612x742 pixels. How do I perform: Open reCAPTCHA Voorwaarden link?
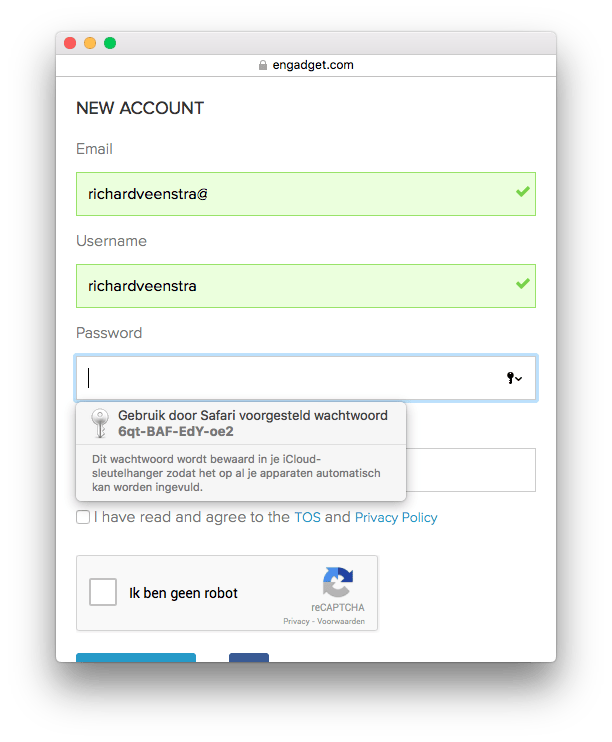tap(341, 621)
